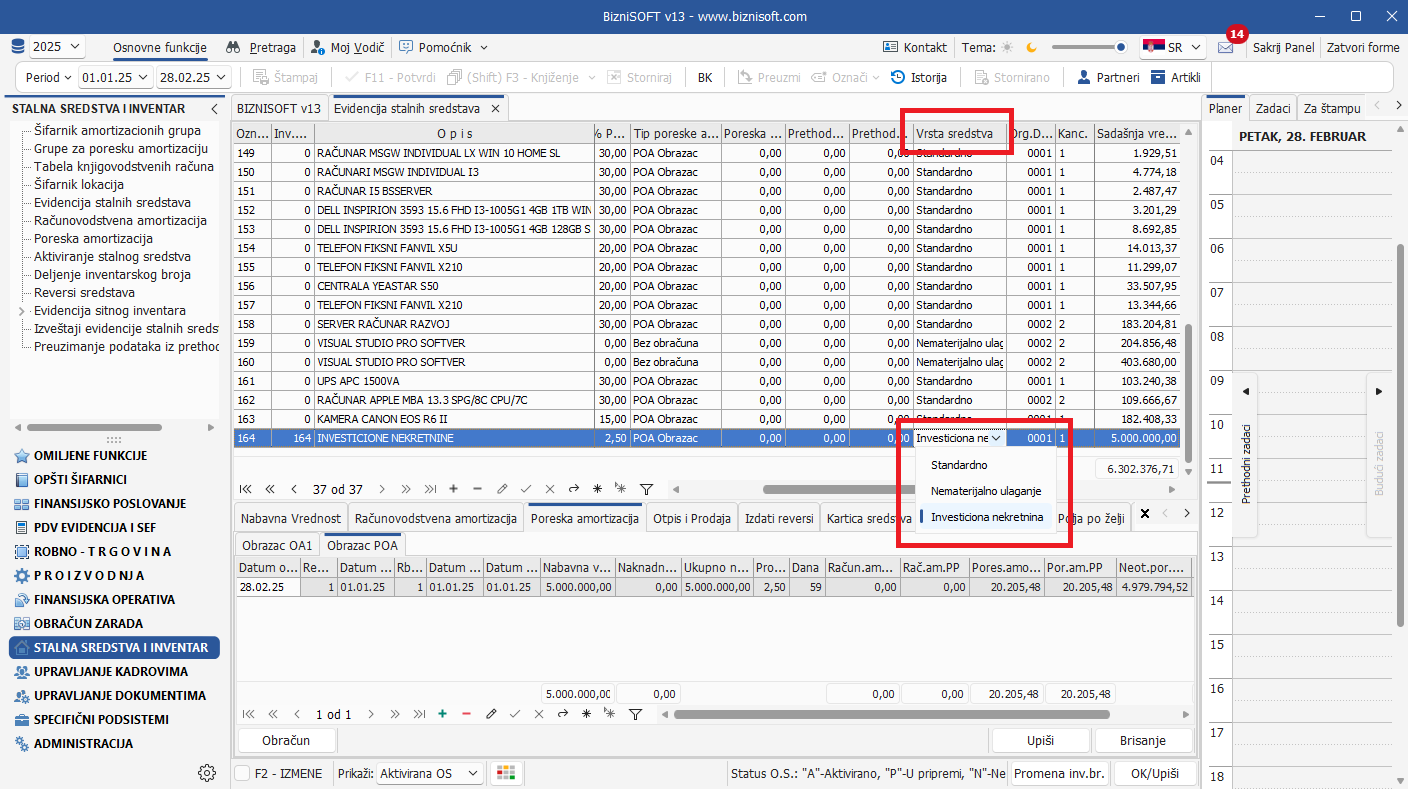Click the colored grid icon in status bar
This screenshot has width=1408, height=789.
[508, 773]
